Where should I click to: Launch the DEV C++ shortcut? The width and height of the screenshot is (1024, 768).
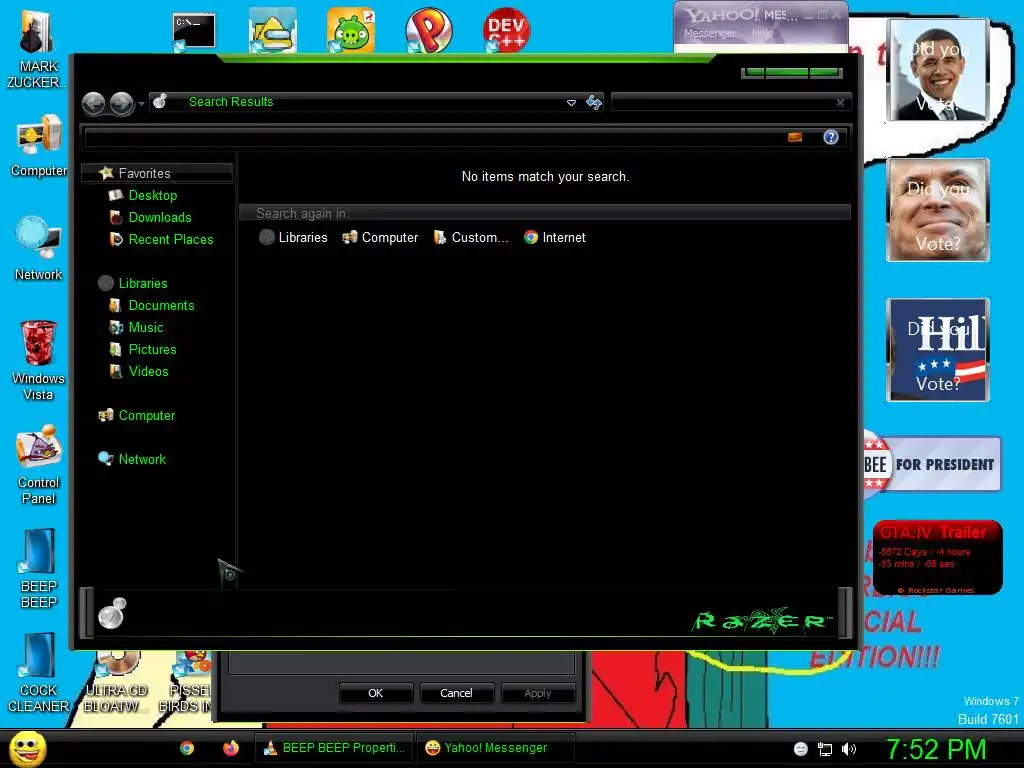coord(506,30)
